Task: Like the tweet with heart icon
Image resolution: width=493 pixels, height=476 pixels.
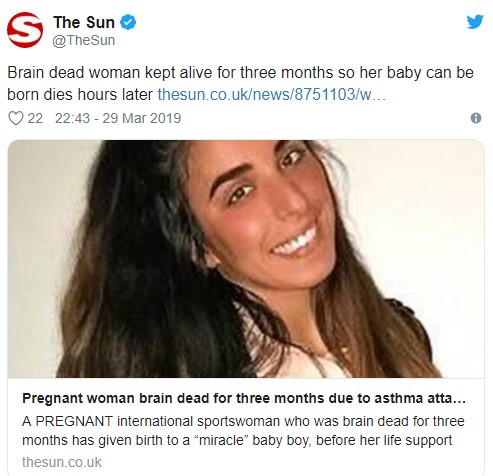Action: tap(16, 118)
